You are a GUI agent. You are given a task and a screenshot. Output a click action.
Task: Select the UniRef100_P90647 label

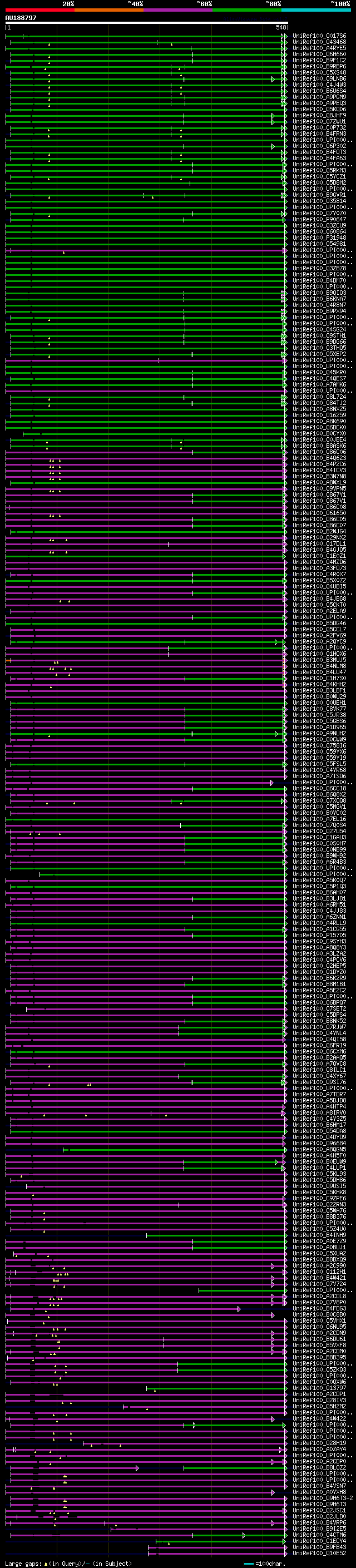point(319,220)
